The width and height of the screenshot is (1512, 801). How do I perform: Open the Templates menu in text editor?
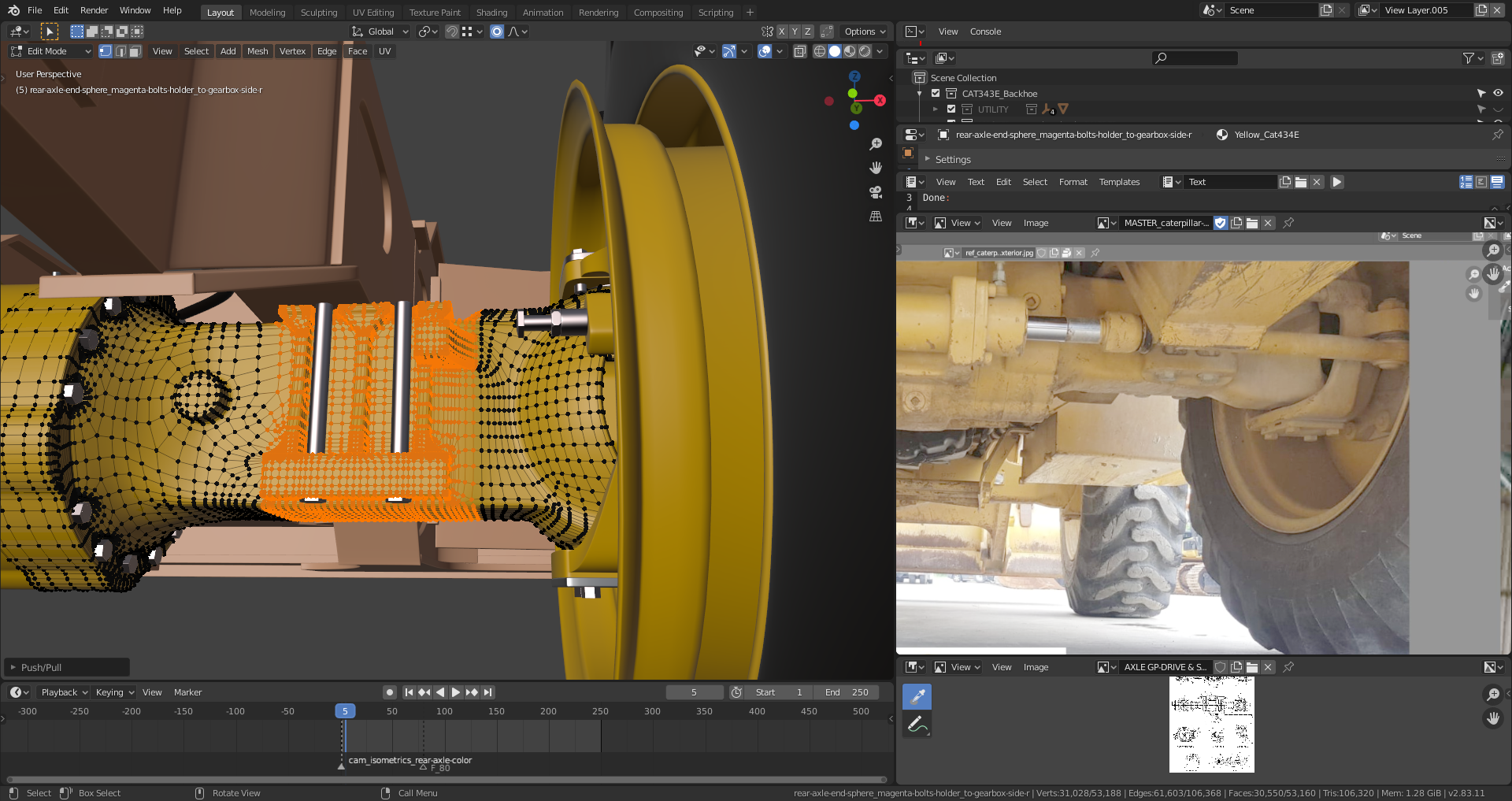[x=1118, y=182]
